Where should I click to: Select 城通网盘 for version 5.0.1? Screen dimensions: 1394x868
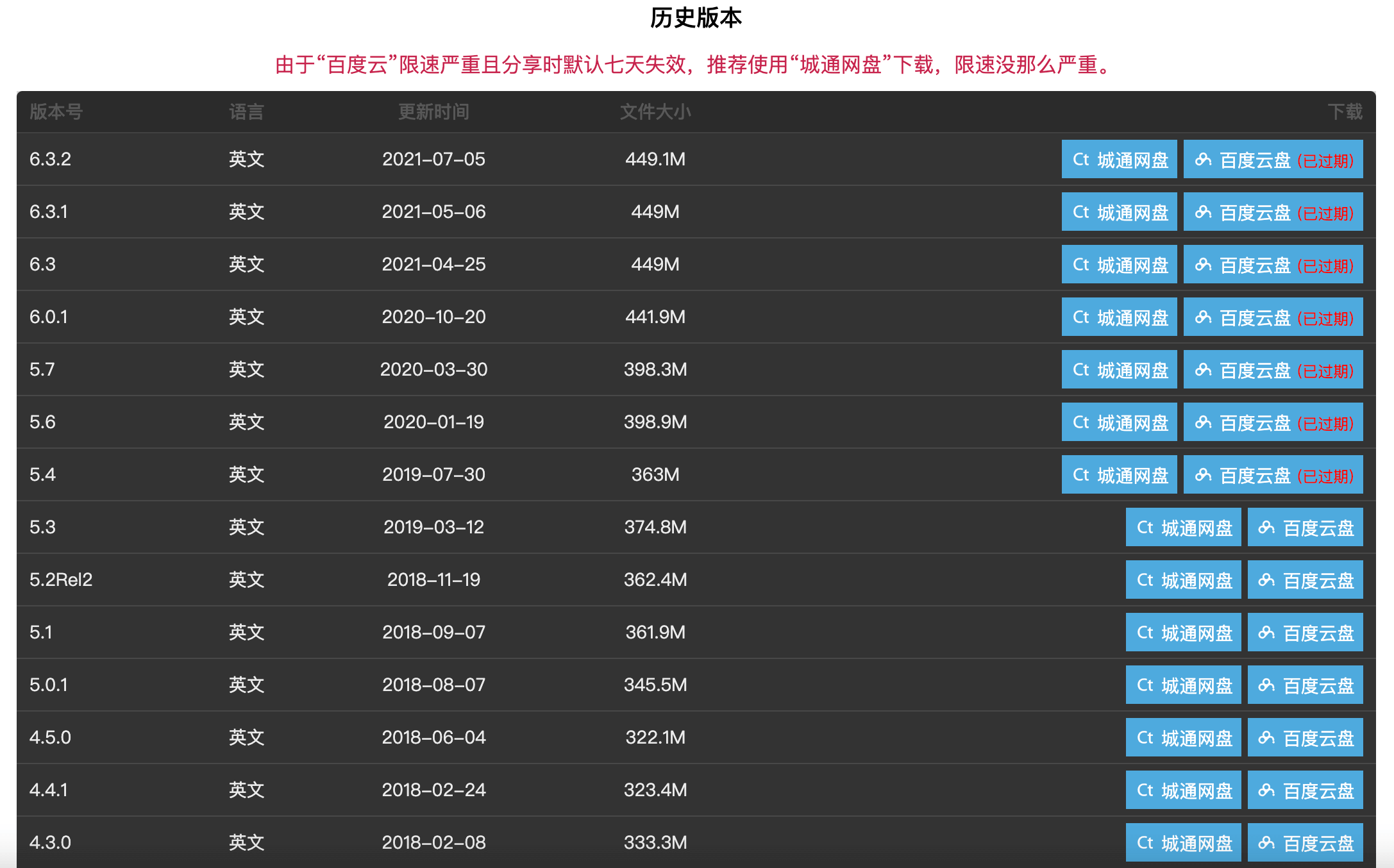1183,685
